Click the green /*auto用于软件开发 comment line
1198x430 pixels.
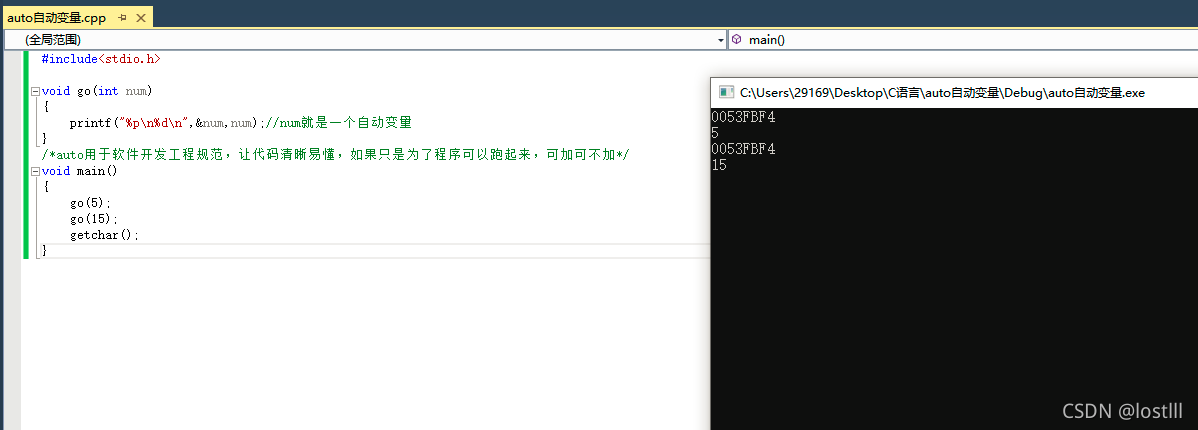pos(336,155)
